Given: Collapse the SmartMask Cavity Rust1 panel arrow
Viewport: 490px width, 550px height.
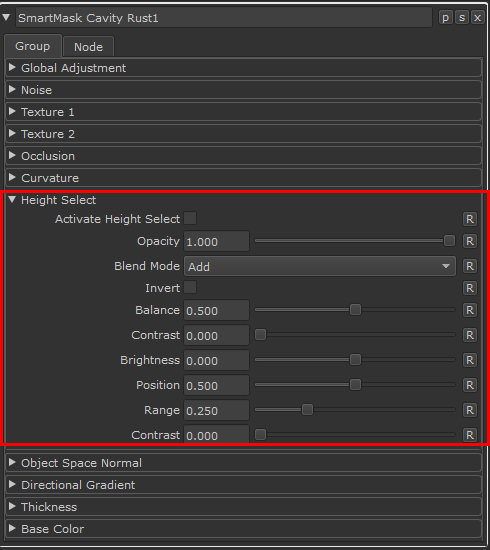Looking at the screenshot, I should pos(6,17).
